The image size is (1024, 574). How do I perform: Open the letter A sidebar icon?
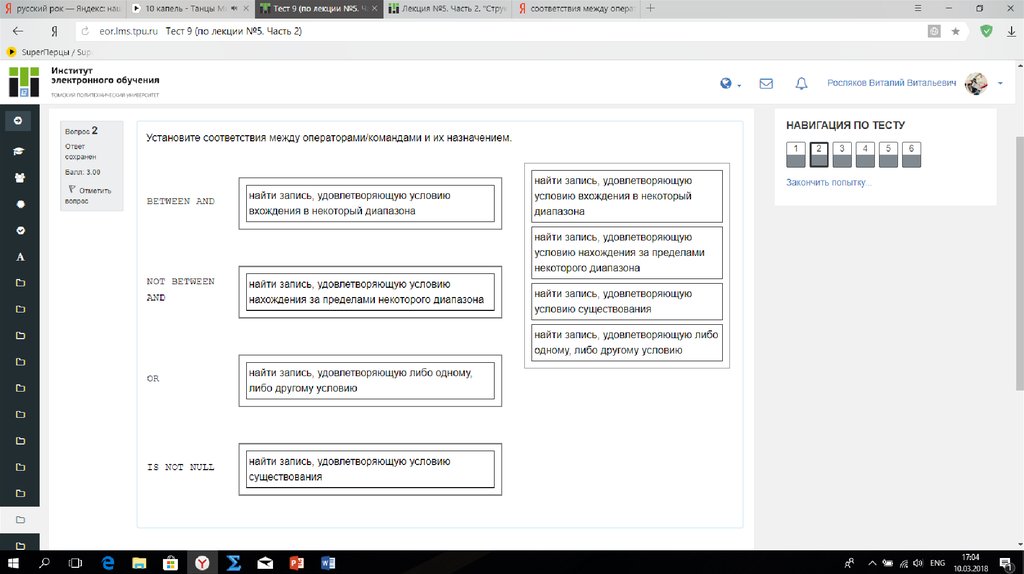[x=20, y=257]
